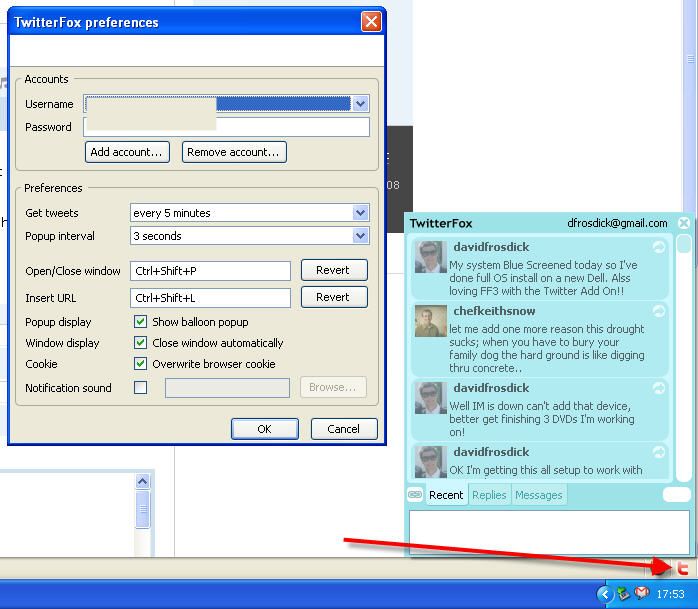Open the Get tweets interval dropdown
The image size is (698, 609).
(361, 213)
